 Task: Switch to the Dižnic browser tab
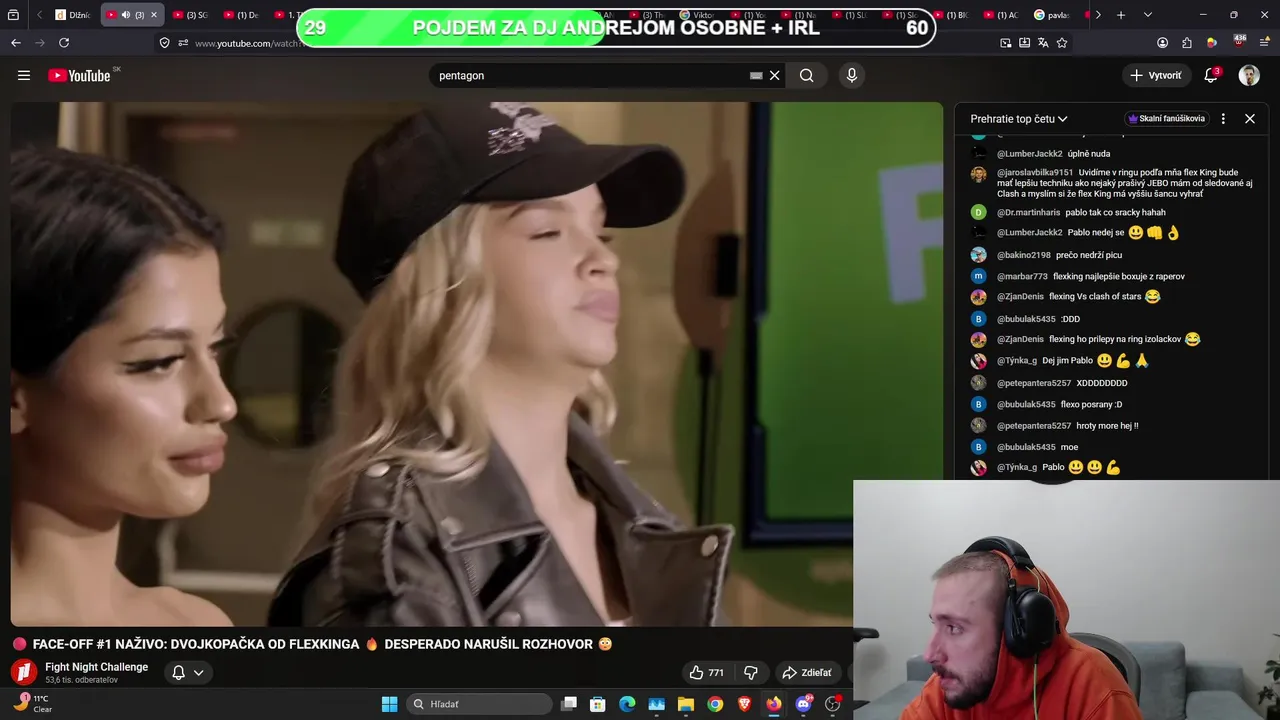73,15
